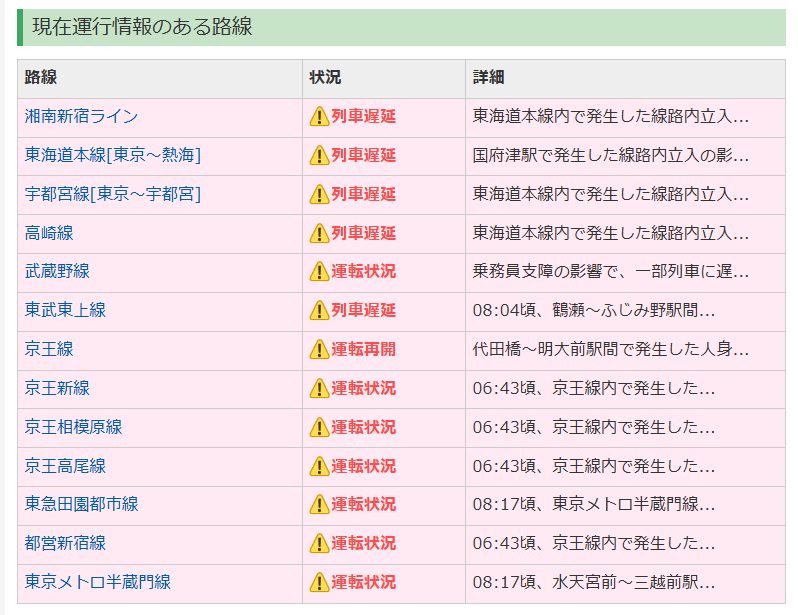Click detail text starting 代田橋～明大前駅間
The image size is (798, 615).
click(611, 349)
